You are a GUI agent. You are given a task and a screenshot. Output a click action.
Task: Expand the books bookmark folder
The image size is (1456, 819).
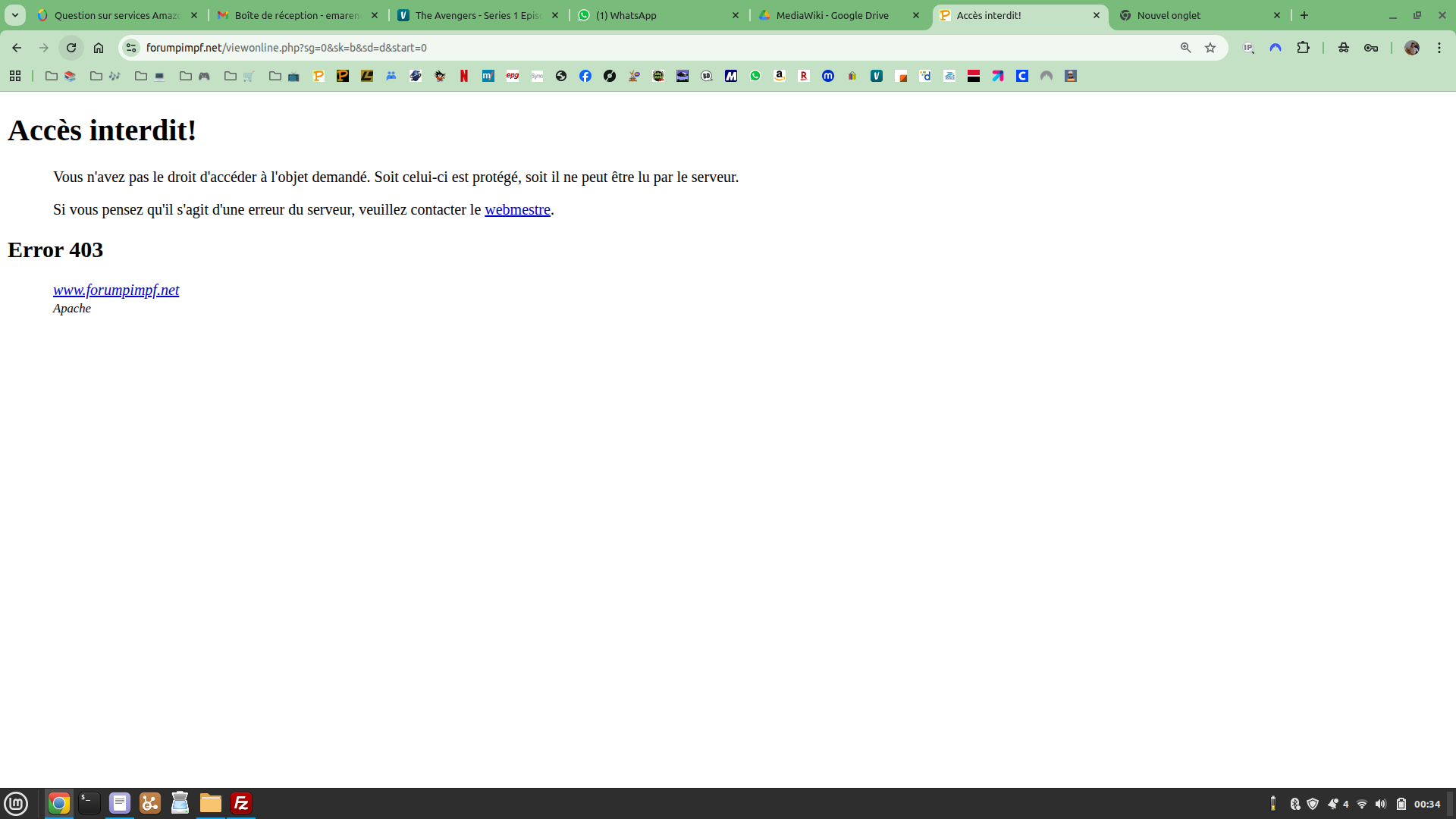[61, 76]
